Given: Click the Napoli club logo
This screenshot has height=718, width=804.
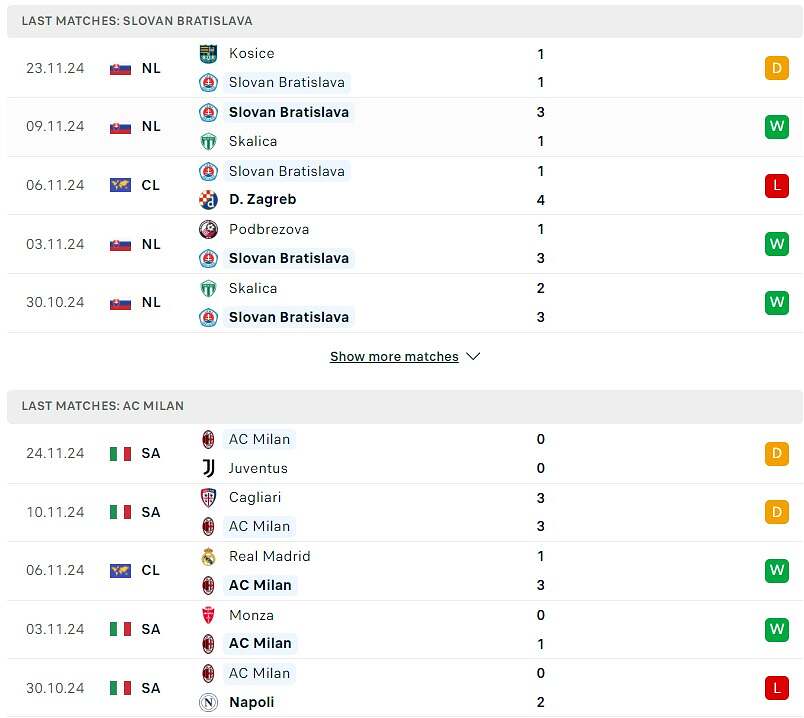Looking at the screenshot, I should (208, 702).
